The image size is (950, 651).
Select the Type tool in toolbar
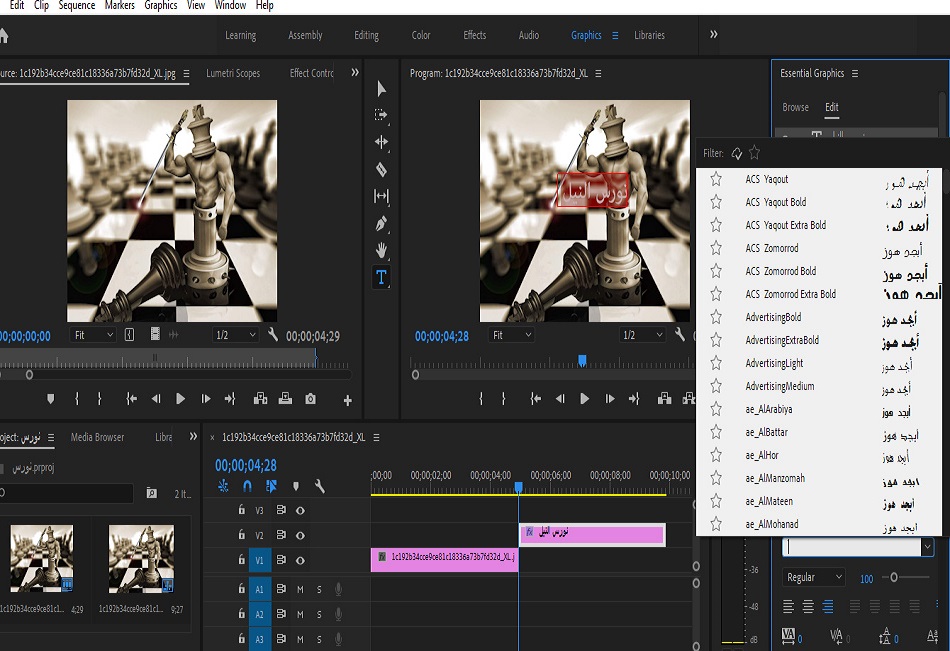pos(381,277)
